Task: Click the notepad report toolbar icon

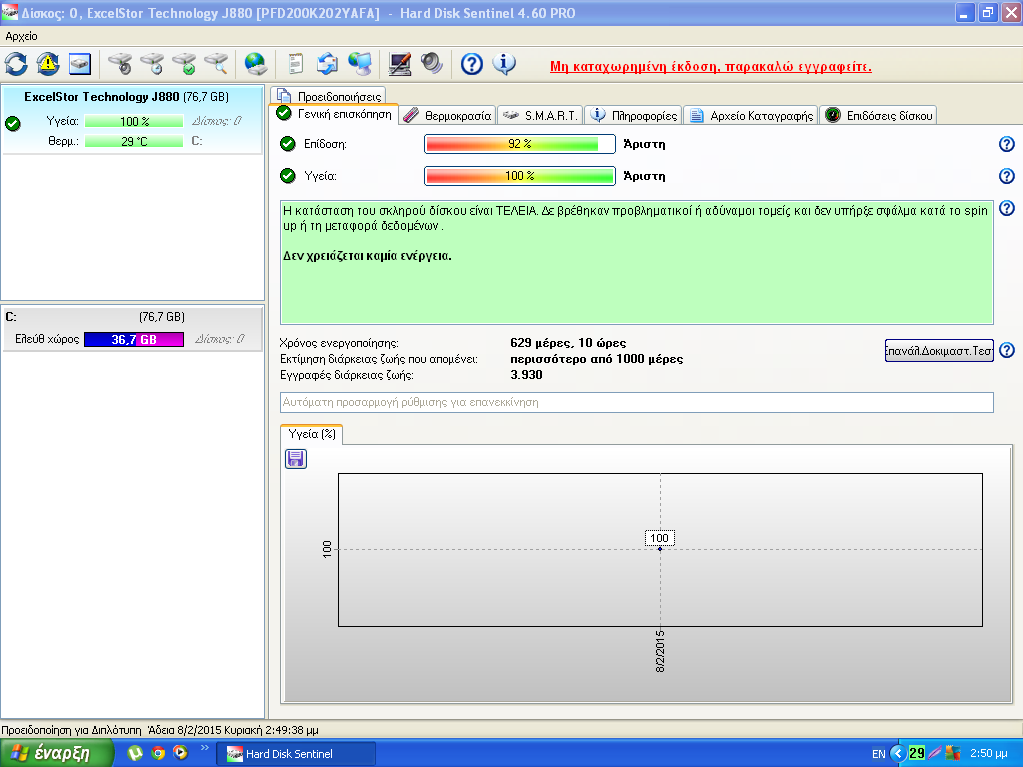Action: pos(296,64)
